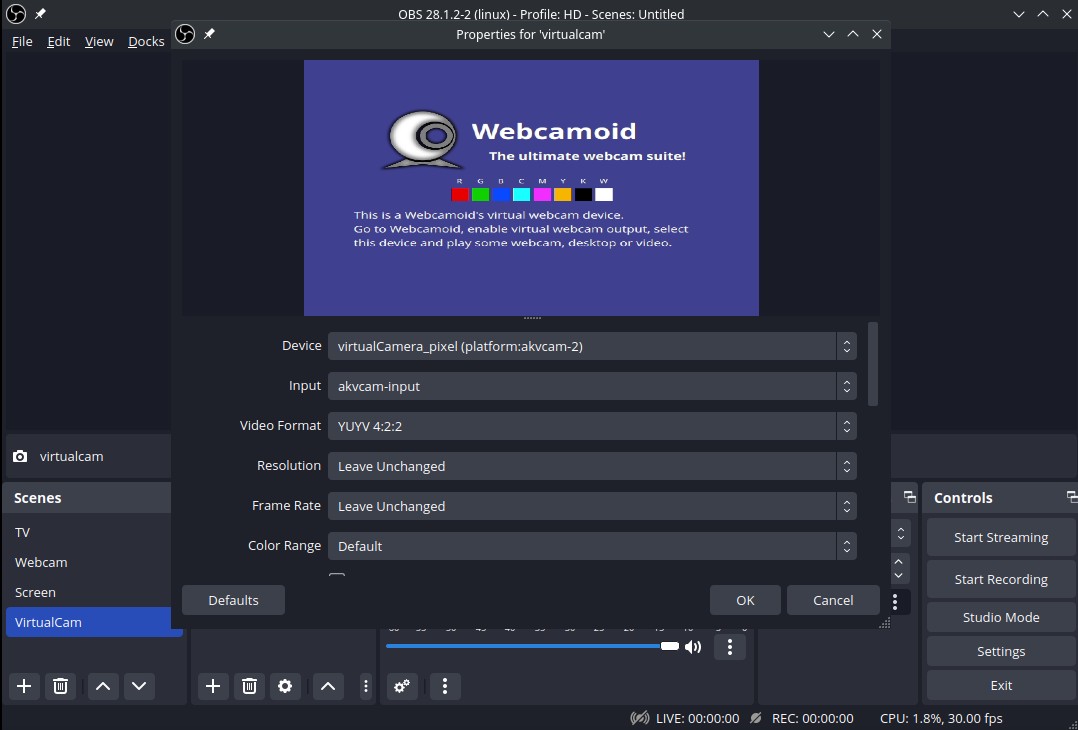Cancel the virtualcam properties dialog

click(833, 600)
